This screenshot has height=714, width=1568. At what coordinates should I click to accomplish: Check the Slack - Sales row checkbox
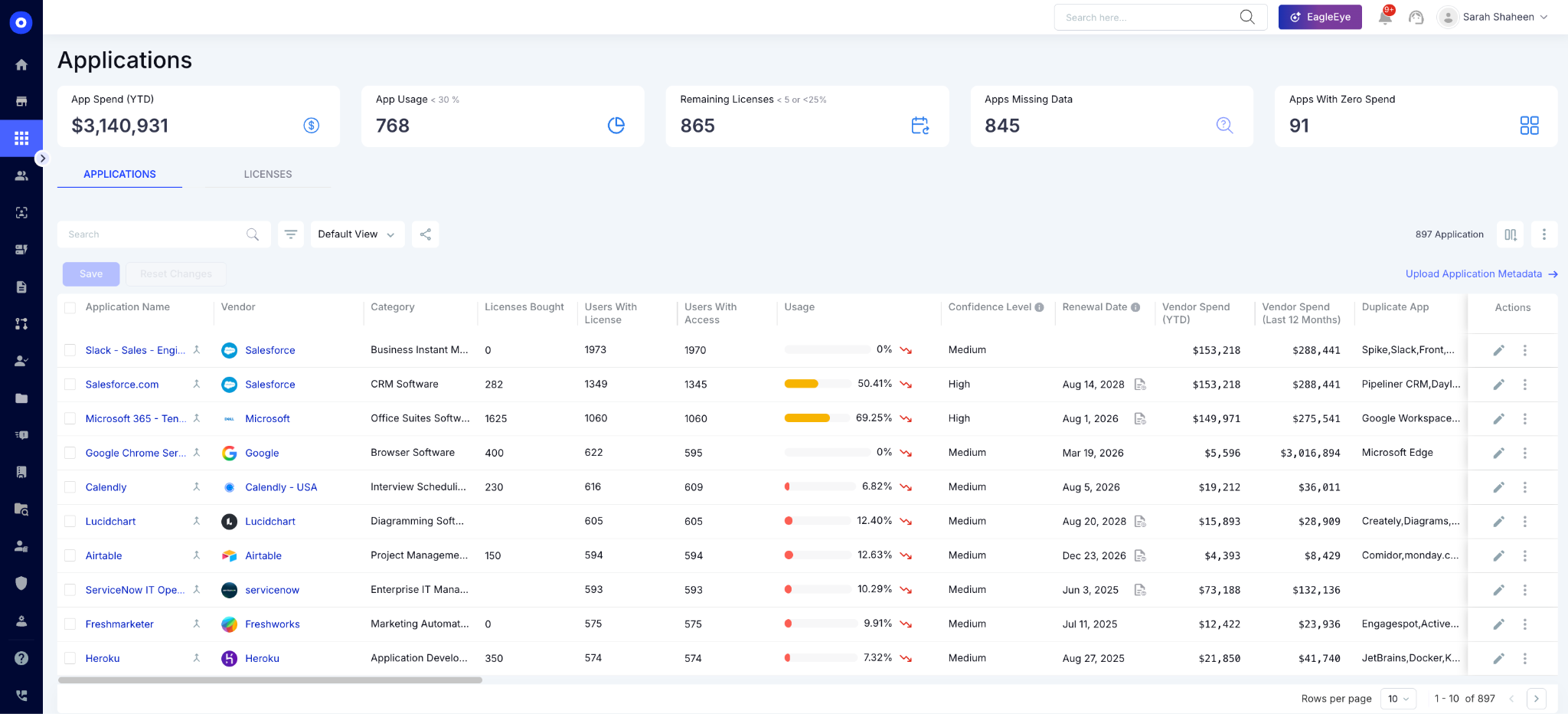coord(70,350)
